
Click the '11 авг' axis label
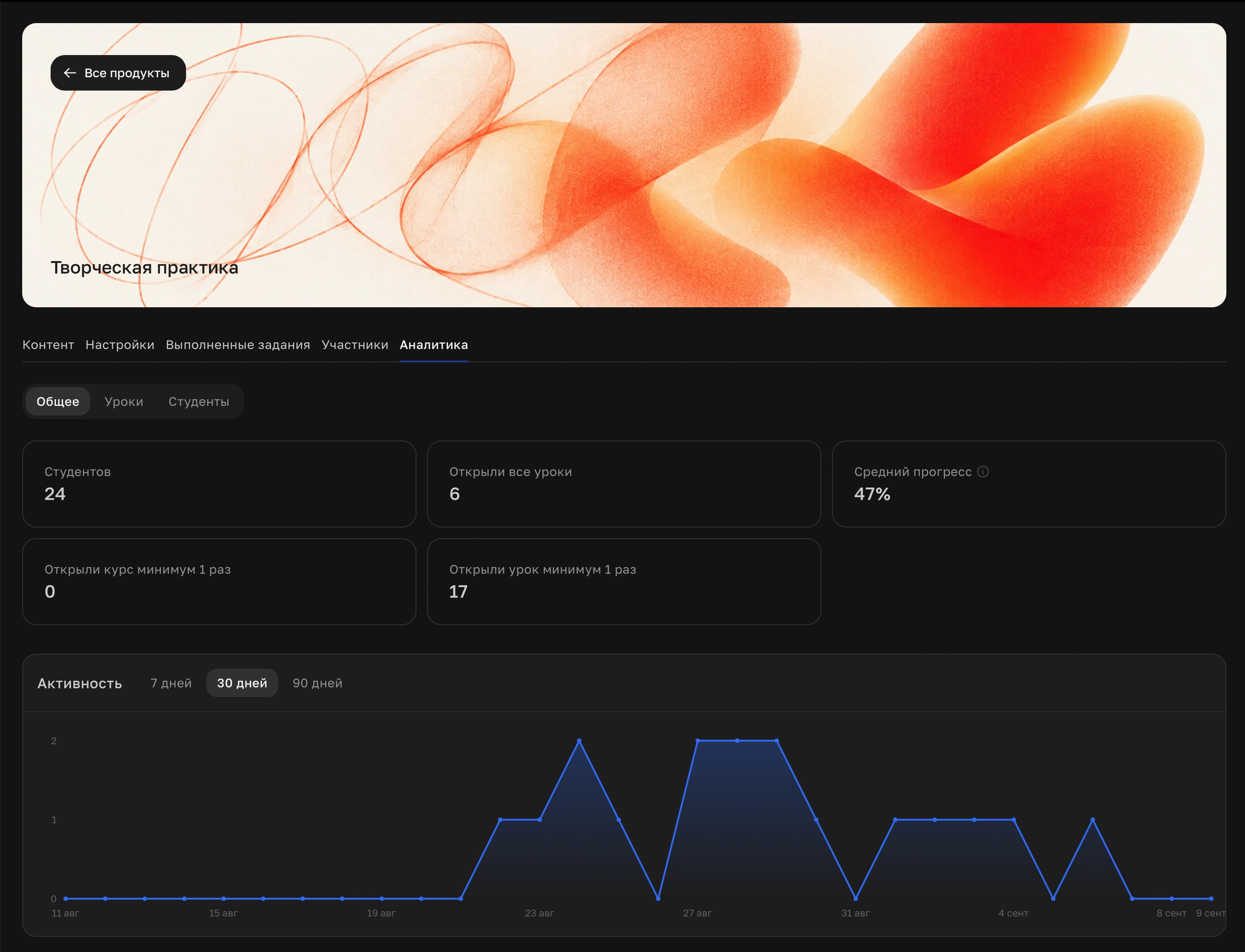tap(65, 913)
